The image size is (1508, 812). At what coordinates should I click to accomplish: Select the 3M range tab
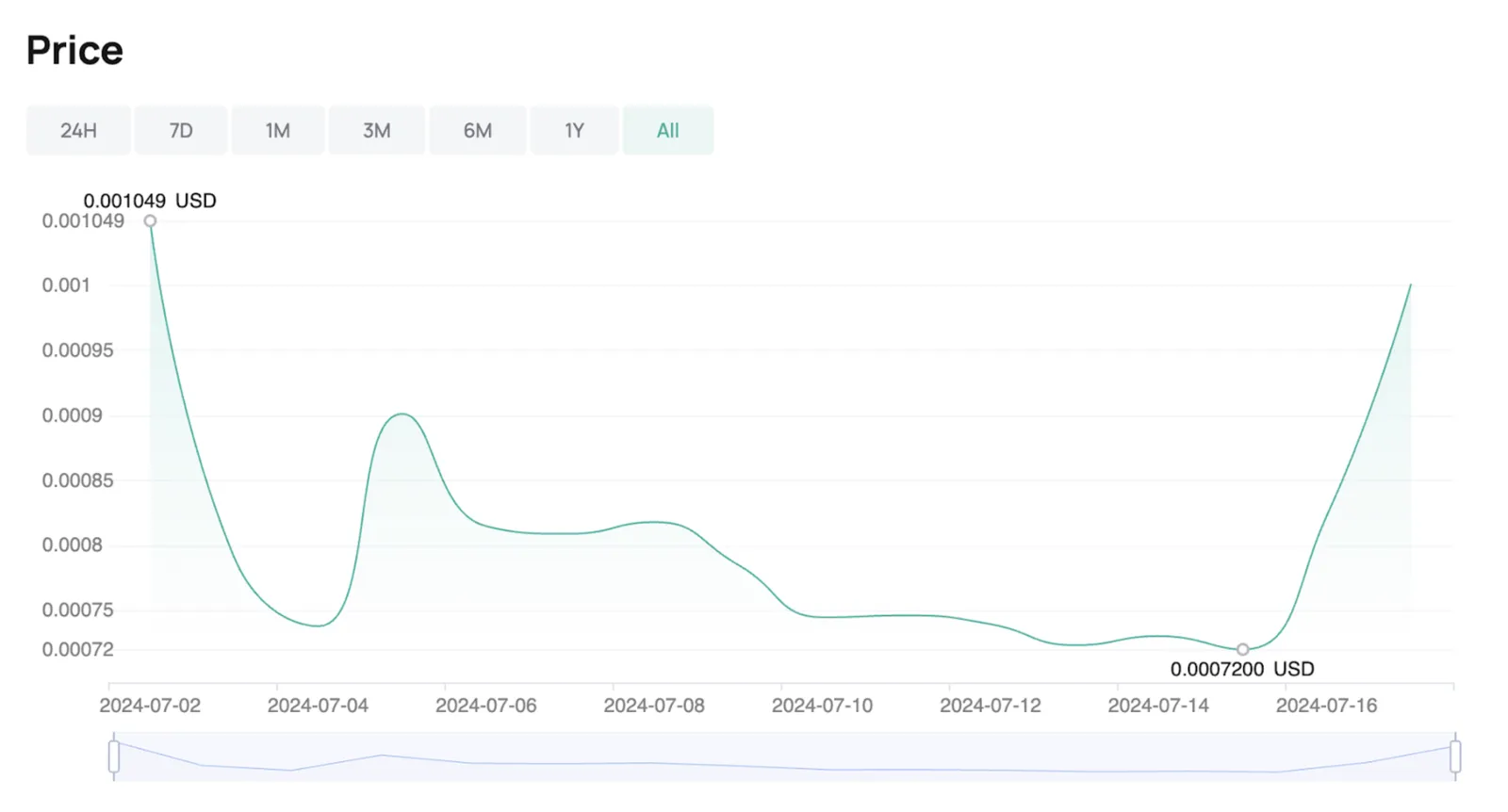pos(376,130)
